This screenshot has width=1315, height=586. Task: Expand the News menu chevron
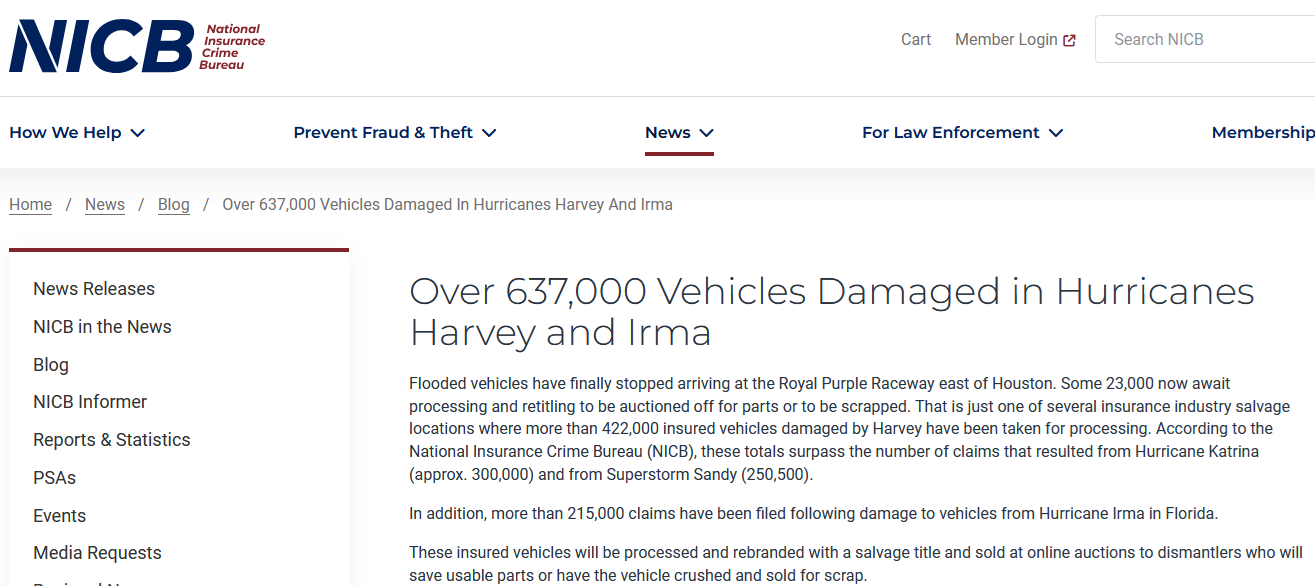pos(706,133)
